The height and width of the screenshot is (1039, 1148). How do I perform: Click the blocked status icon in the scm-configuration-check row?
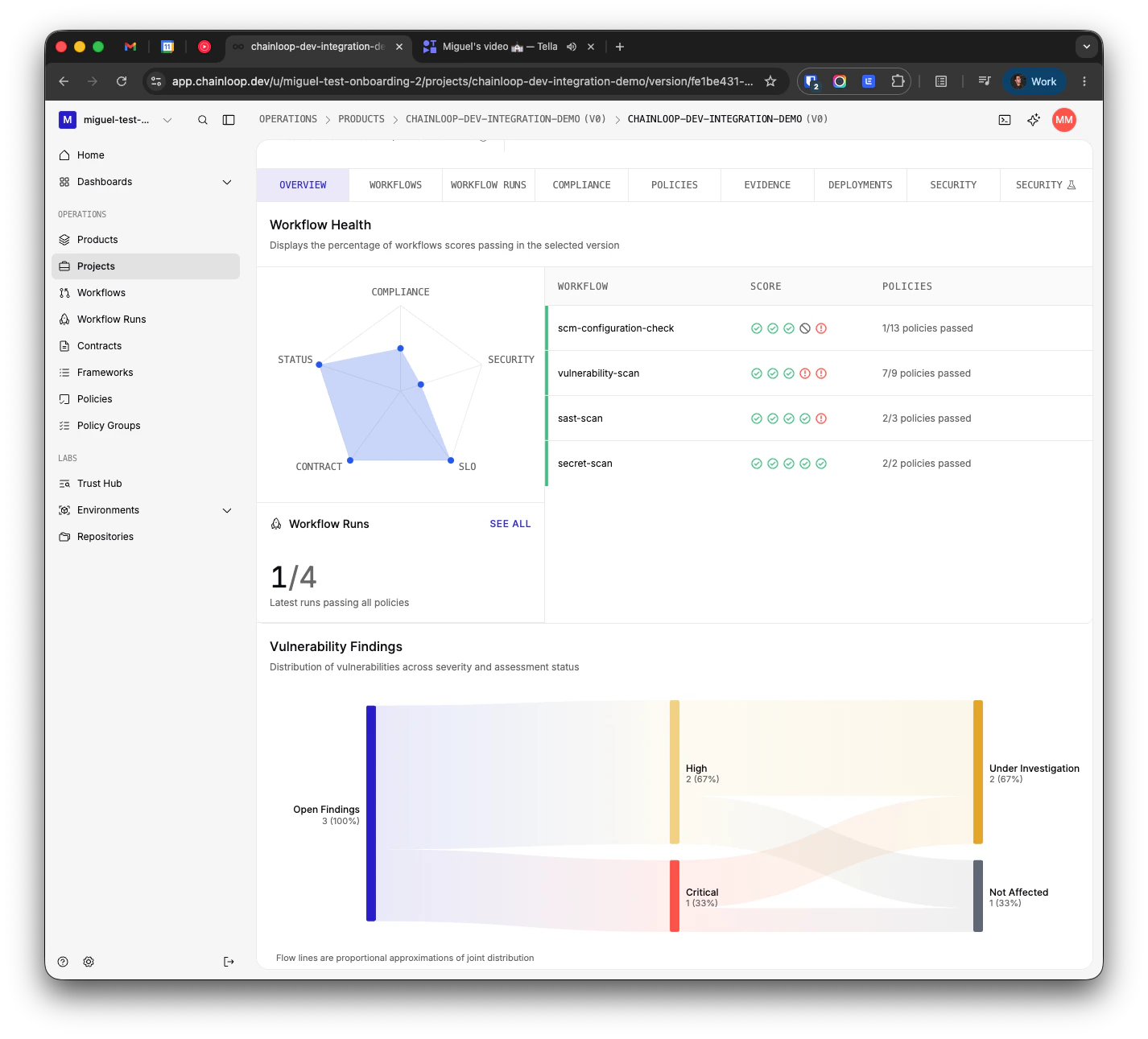point(805,328)
